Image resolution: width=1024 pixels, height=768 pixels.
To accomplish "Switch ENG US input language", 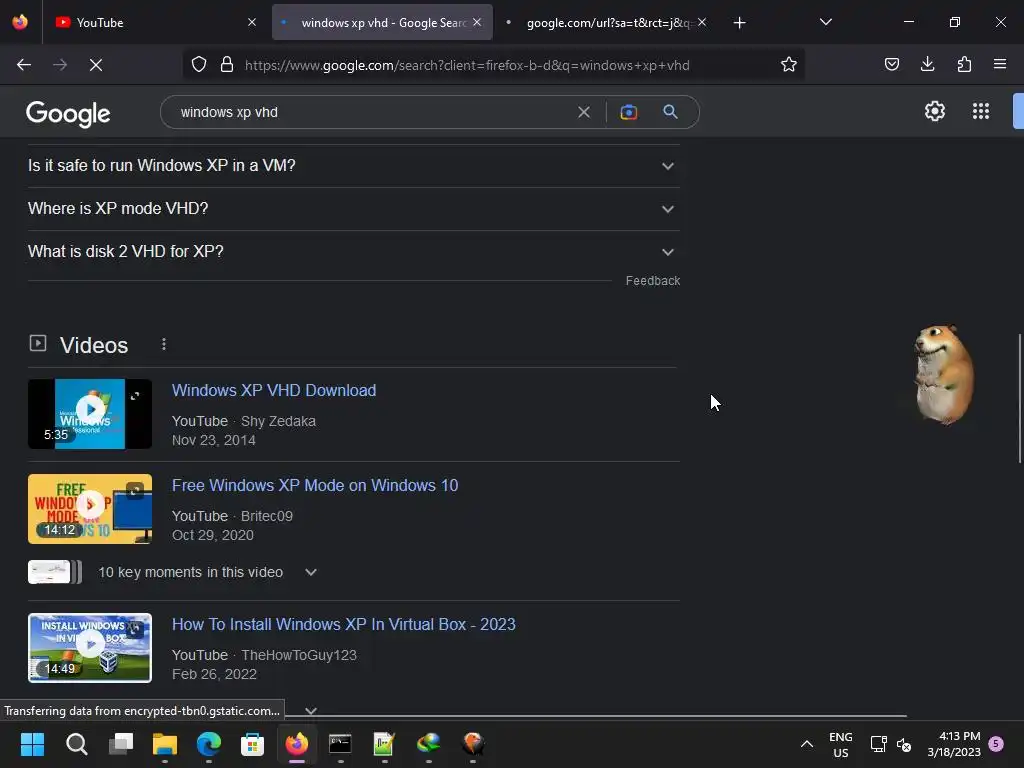I will point(840,744).
